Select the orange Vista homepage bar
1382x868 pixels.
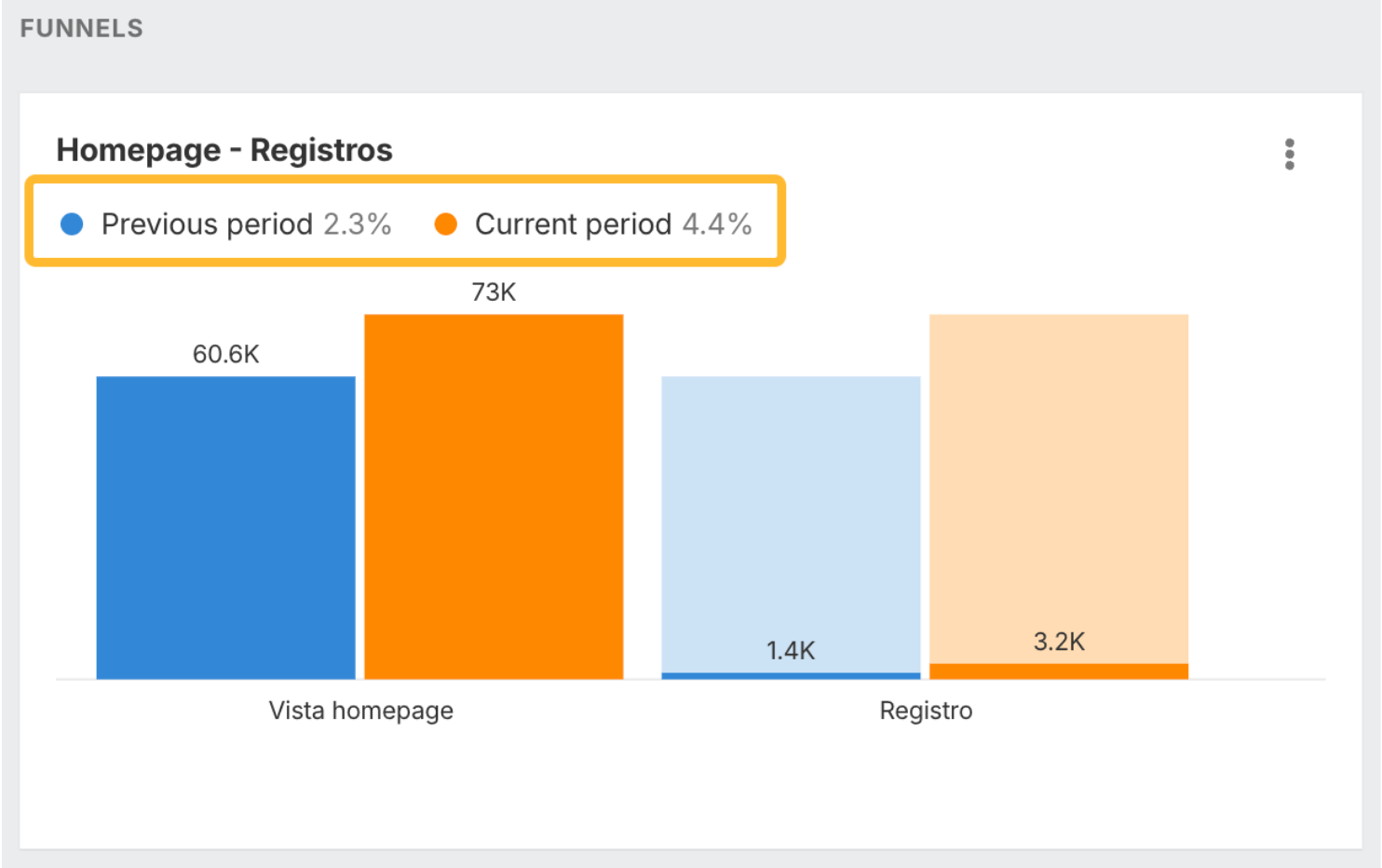click(x=494, y=496)
